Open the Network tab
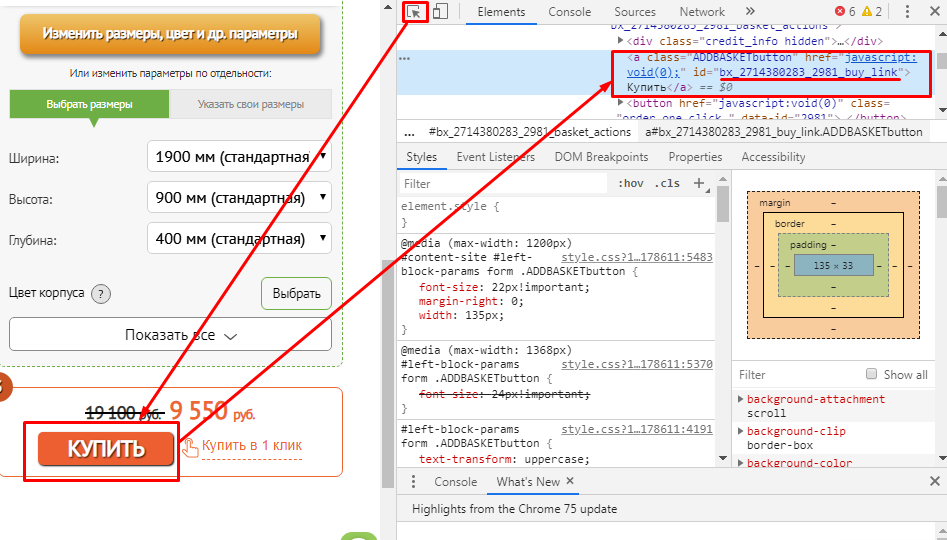 click(x=702, y=11)
